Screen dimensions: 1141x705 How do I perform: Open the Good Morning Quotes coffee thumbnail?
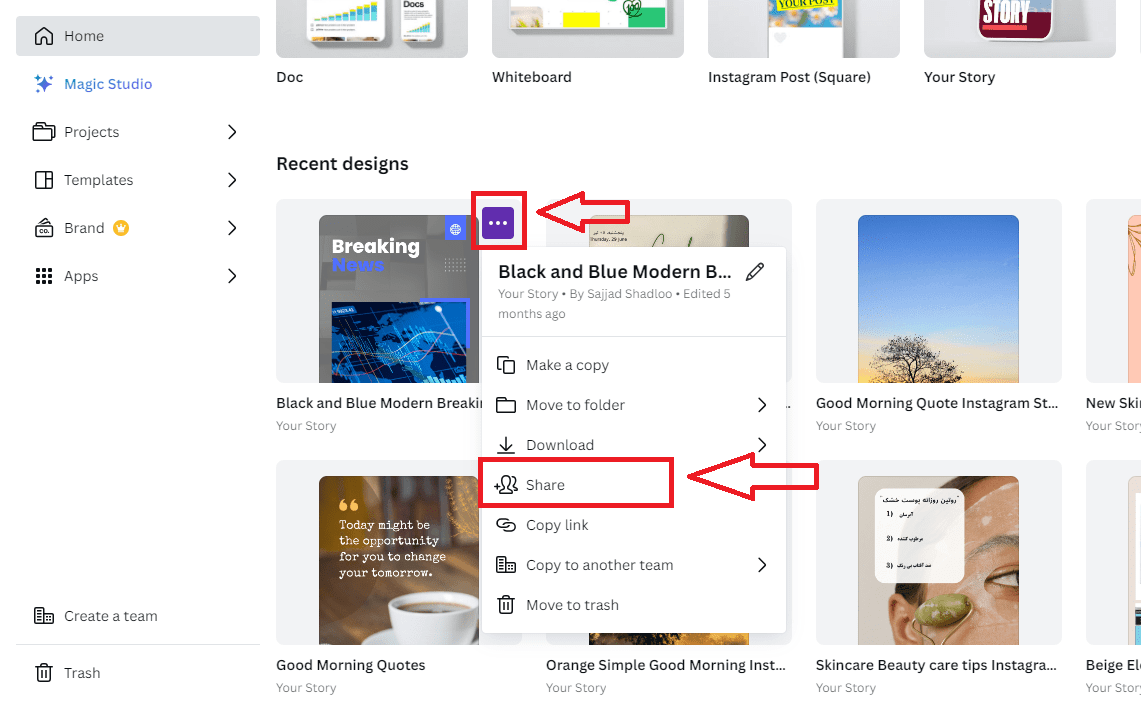399,560
